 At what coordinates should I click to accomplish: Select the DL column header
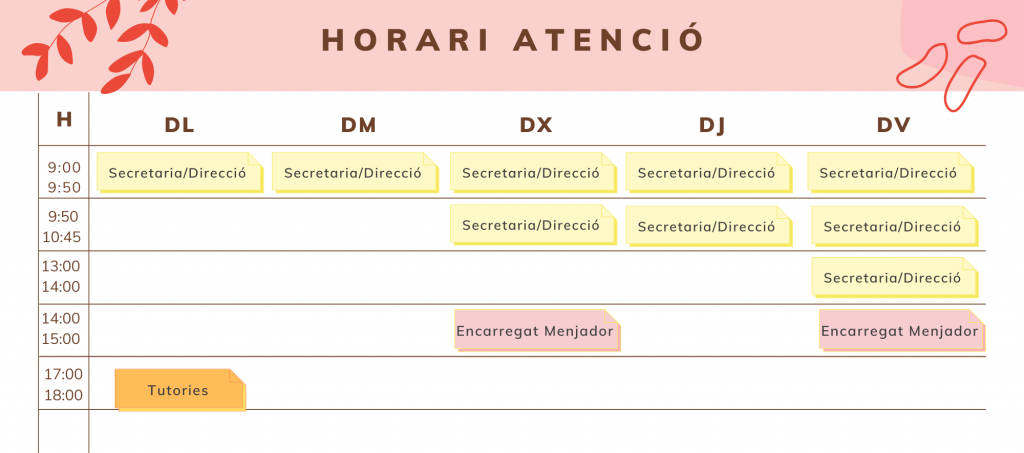(180, 125)
